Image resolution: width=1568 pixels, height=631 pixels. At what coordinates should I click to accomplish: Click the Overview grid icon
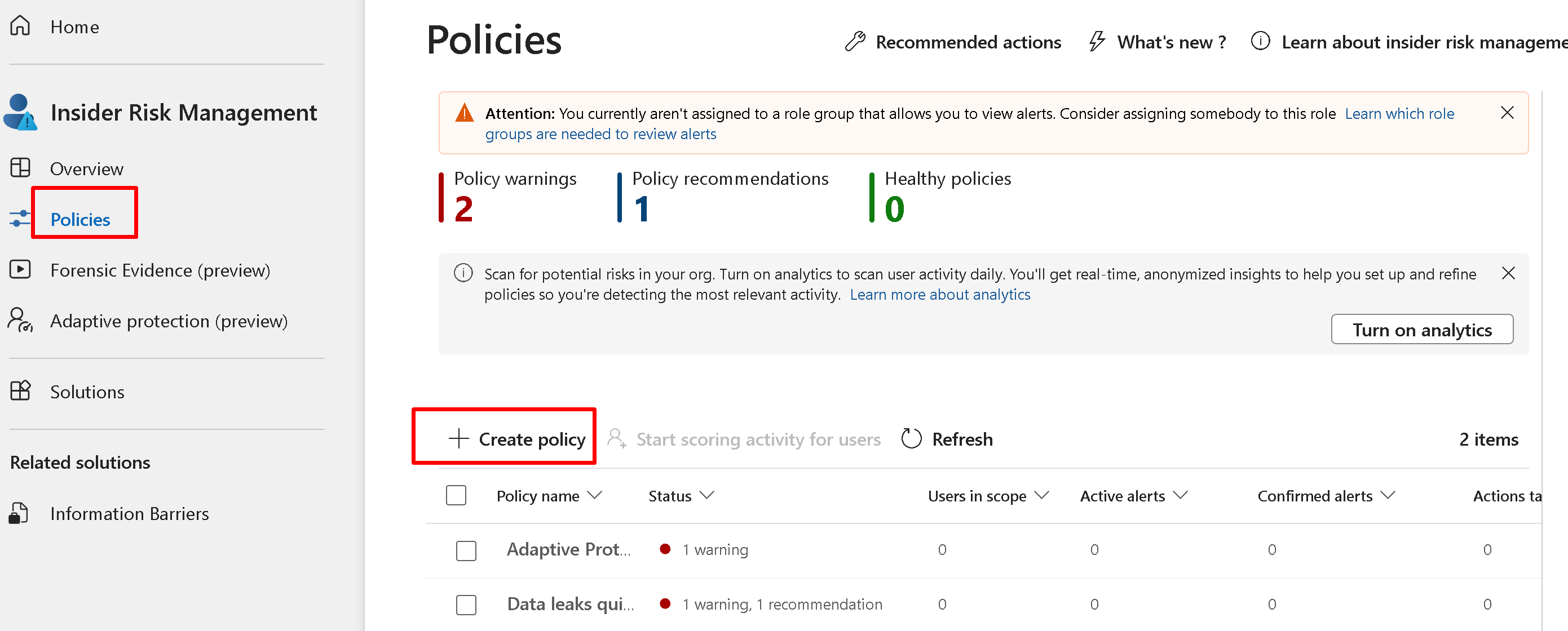[20, 167]
